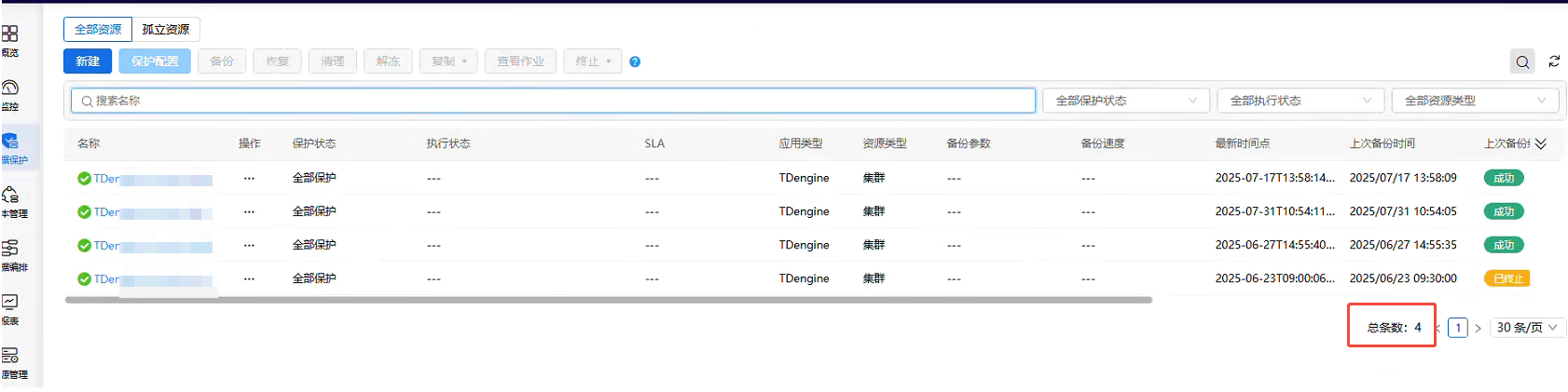The width and height of the screenshot is (1568, 392).
Task: Click the 保护状态 column header
Action: point(314,143)
